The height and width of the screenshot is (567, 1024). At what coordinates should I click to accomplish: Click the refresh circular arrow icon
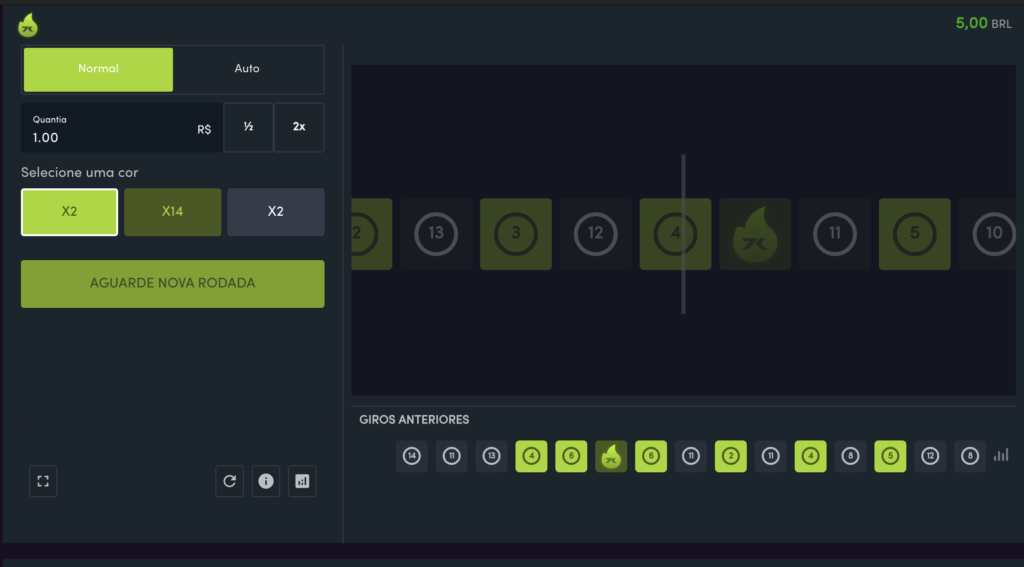click(x=229, y=481)
